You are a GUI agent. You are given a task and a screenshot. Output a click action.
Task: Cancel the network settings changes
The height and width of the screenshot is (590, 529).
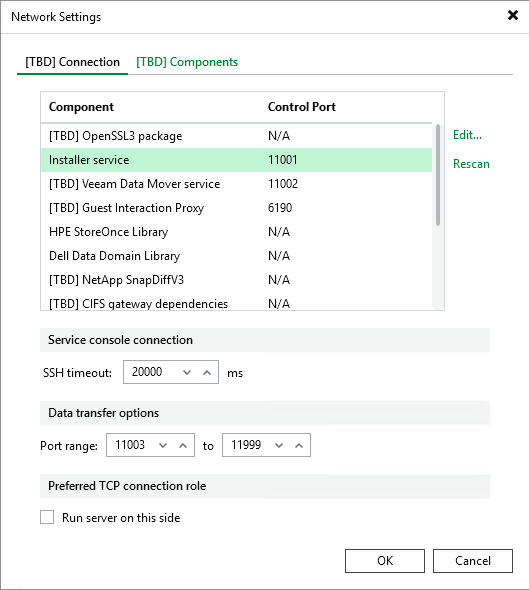tap(473, 561)
